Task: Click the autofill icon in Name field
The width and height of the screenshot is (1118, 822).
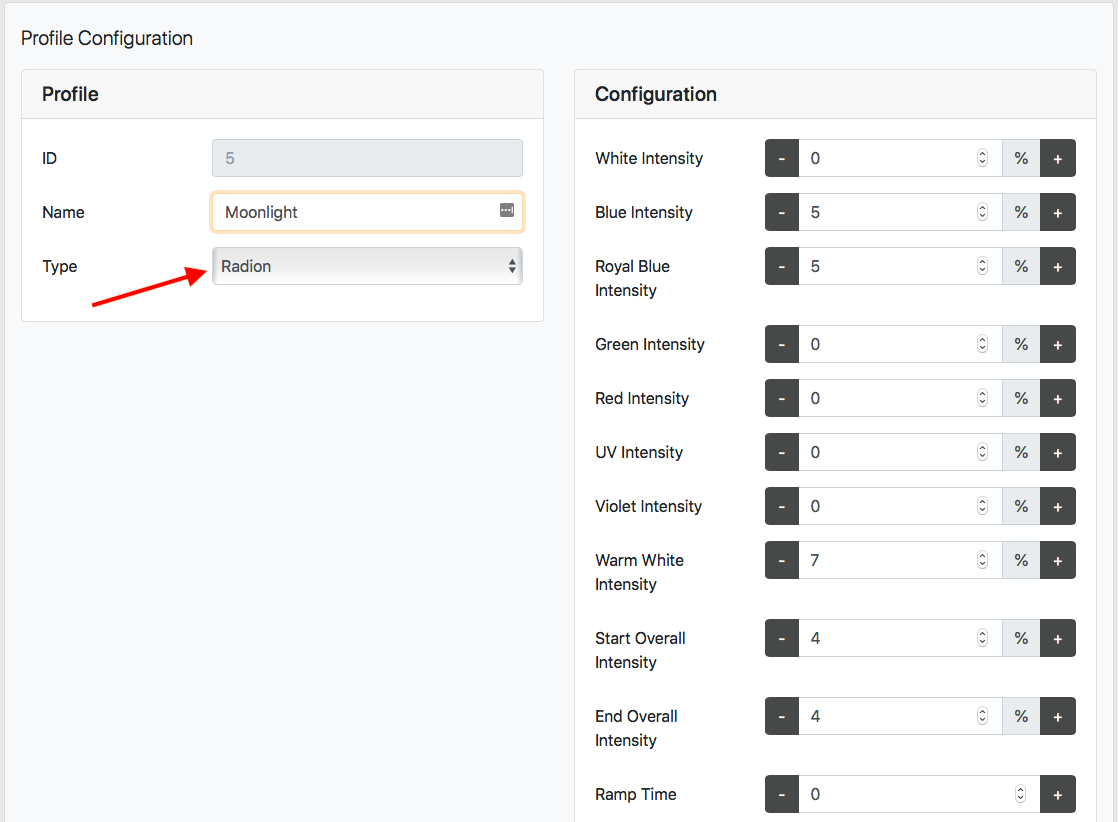Action: 507,210
